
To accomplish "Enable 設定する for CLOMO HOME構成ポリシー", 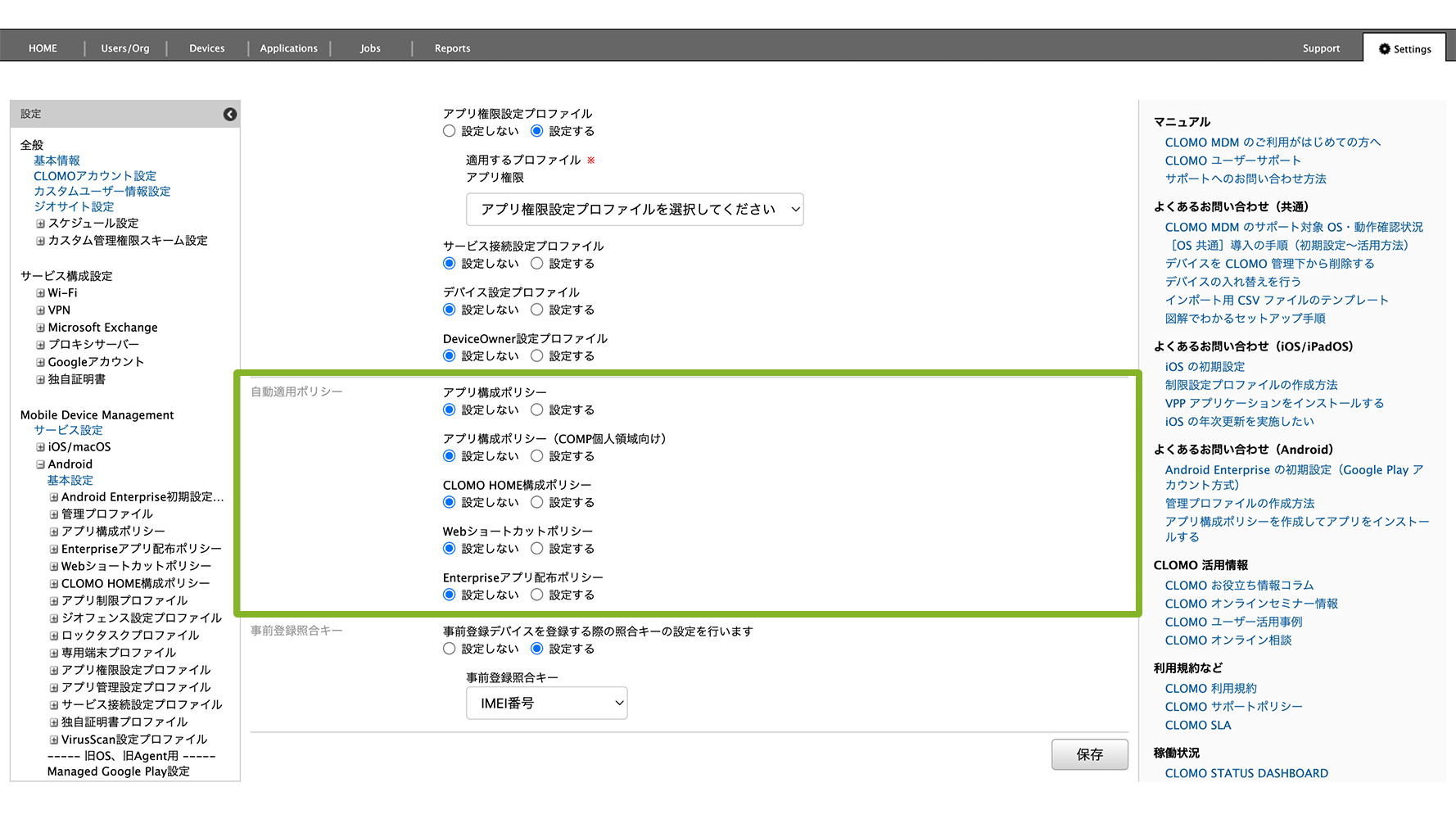I will click(x=537, y=502).
